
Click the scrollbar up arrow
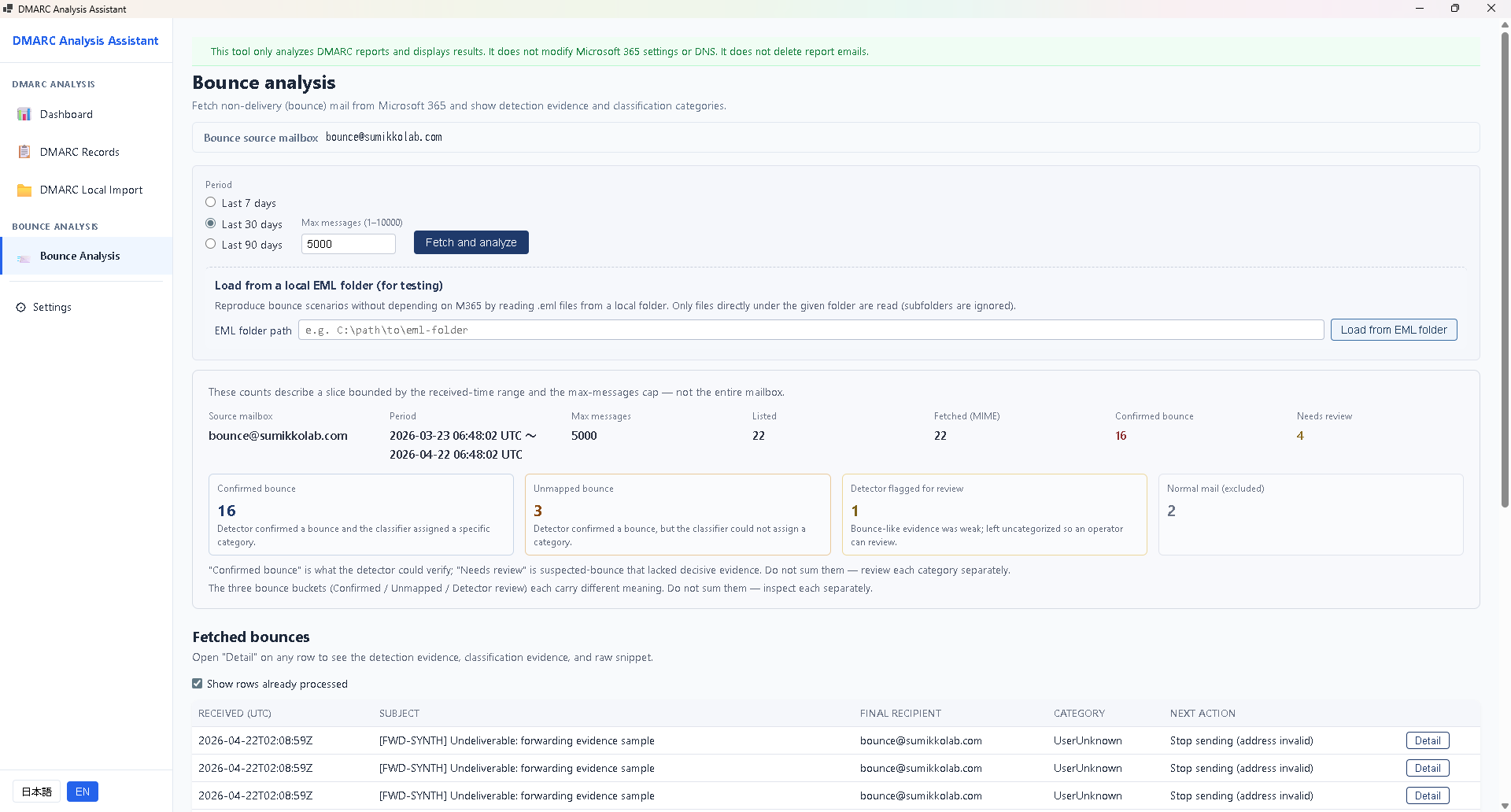(1505, 24)
